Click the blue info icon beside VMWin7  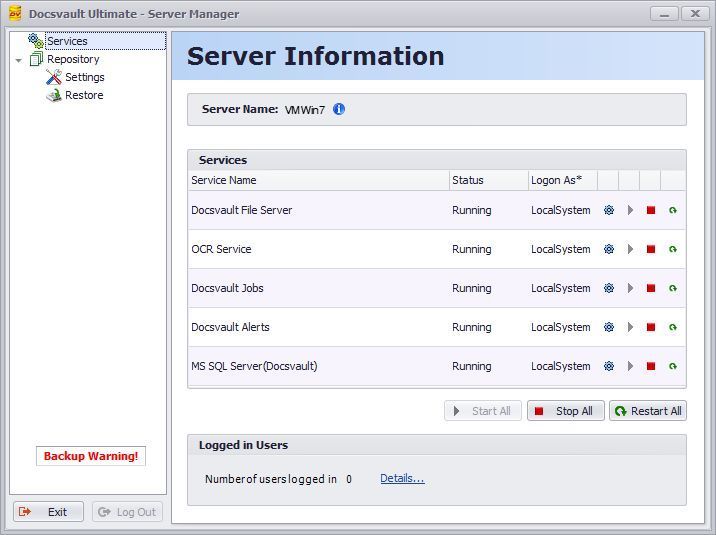[339, 109]
